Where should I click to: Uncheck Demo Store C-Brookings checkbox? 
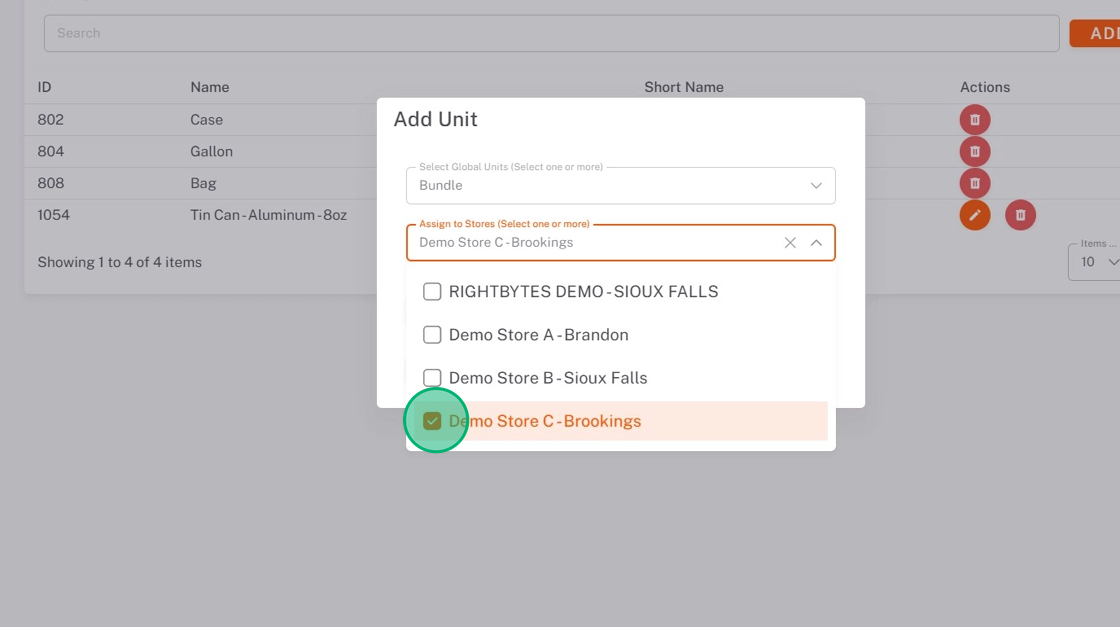tap(432, 421)
